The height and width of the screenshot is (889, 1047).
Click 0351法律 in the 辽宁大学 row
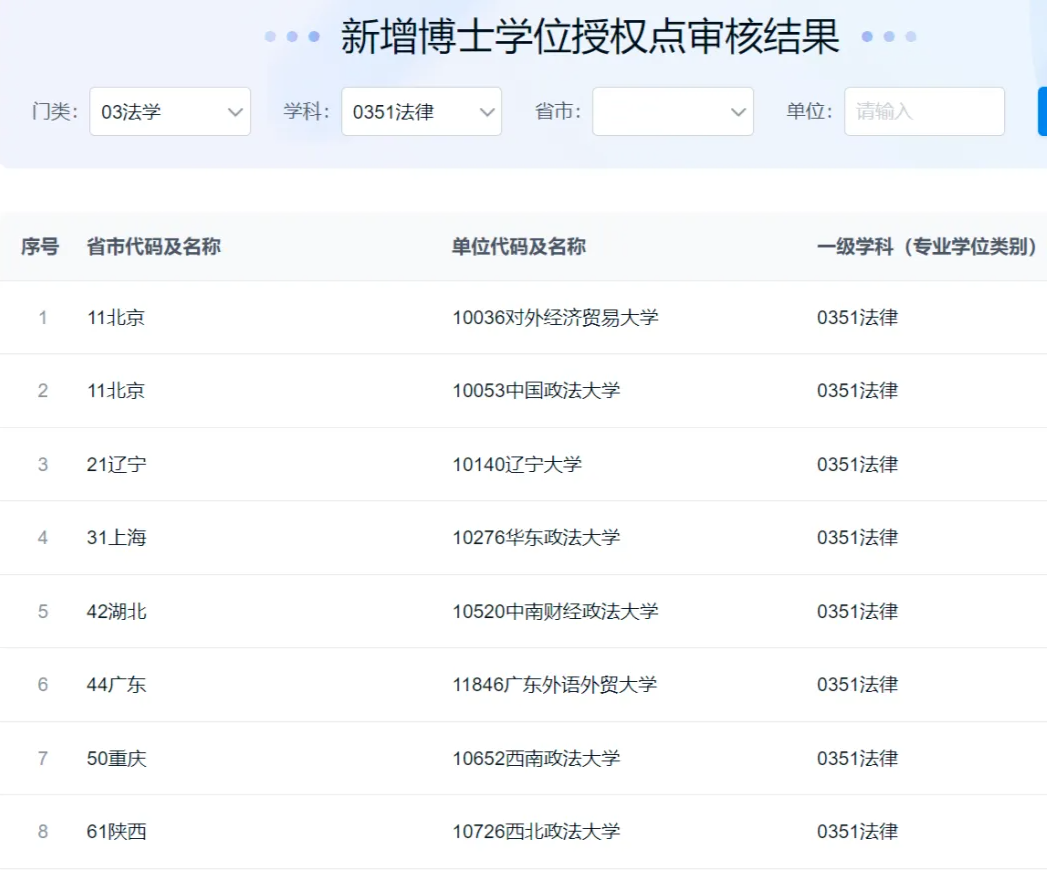(857, 464)
